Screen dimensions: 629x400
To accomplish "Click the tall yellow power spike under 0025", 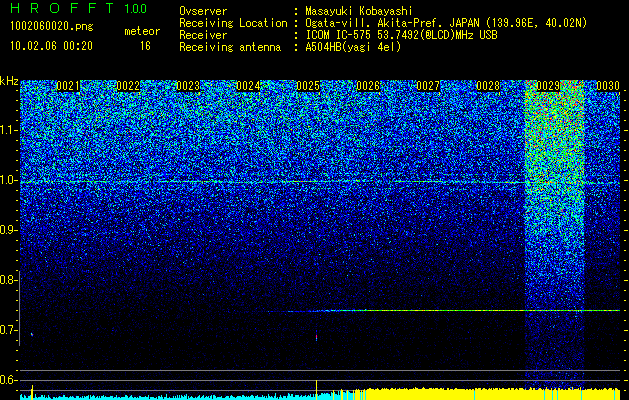I will coord(317,389).
